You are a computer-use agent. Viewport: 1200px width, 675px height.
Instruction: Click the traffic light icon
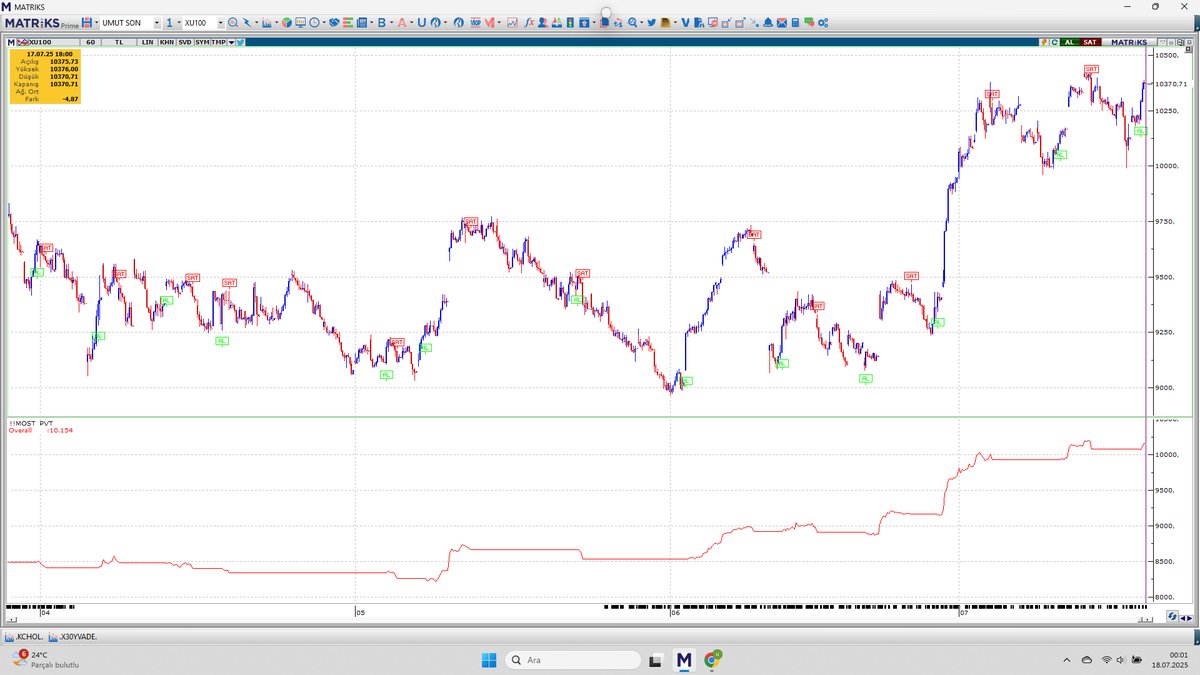pyautogui.click(x=570, y=22)
